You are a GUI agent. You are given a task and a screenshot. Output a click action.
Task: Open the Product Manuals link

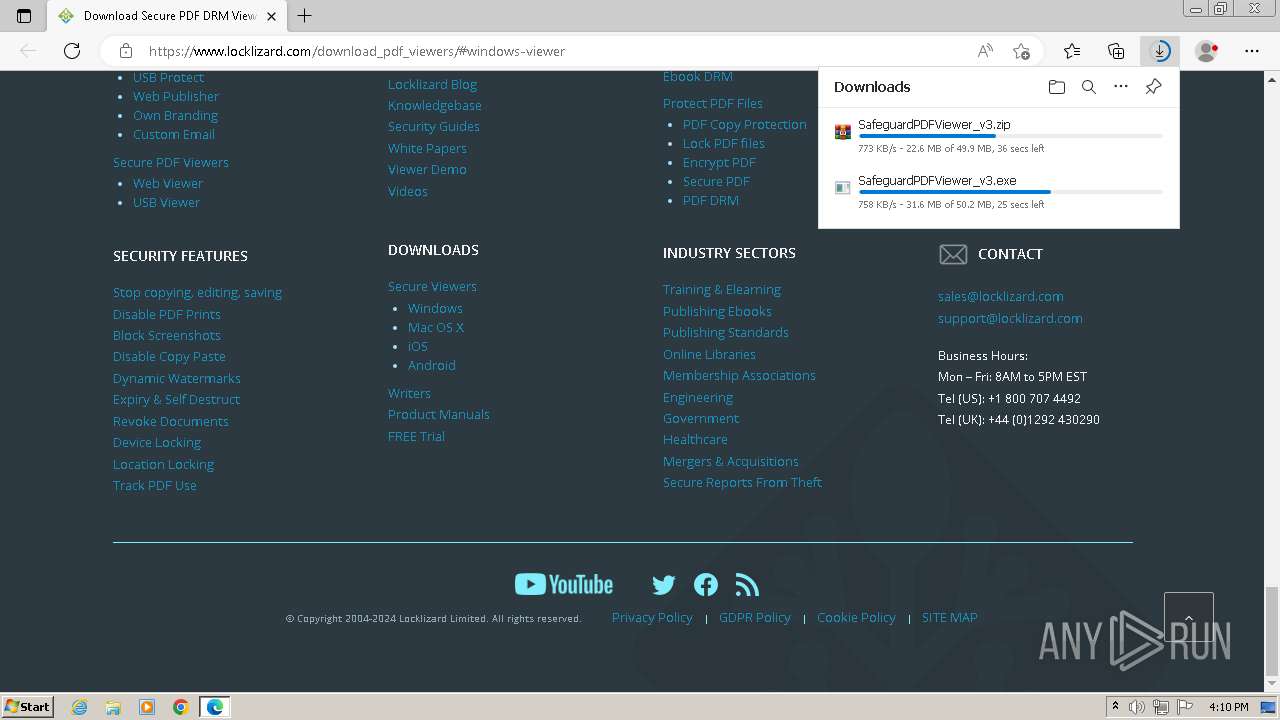439,414
